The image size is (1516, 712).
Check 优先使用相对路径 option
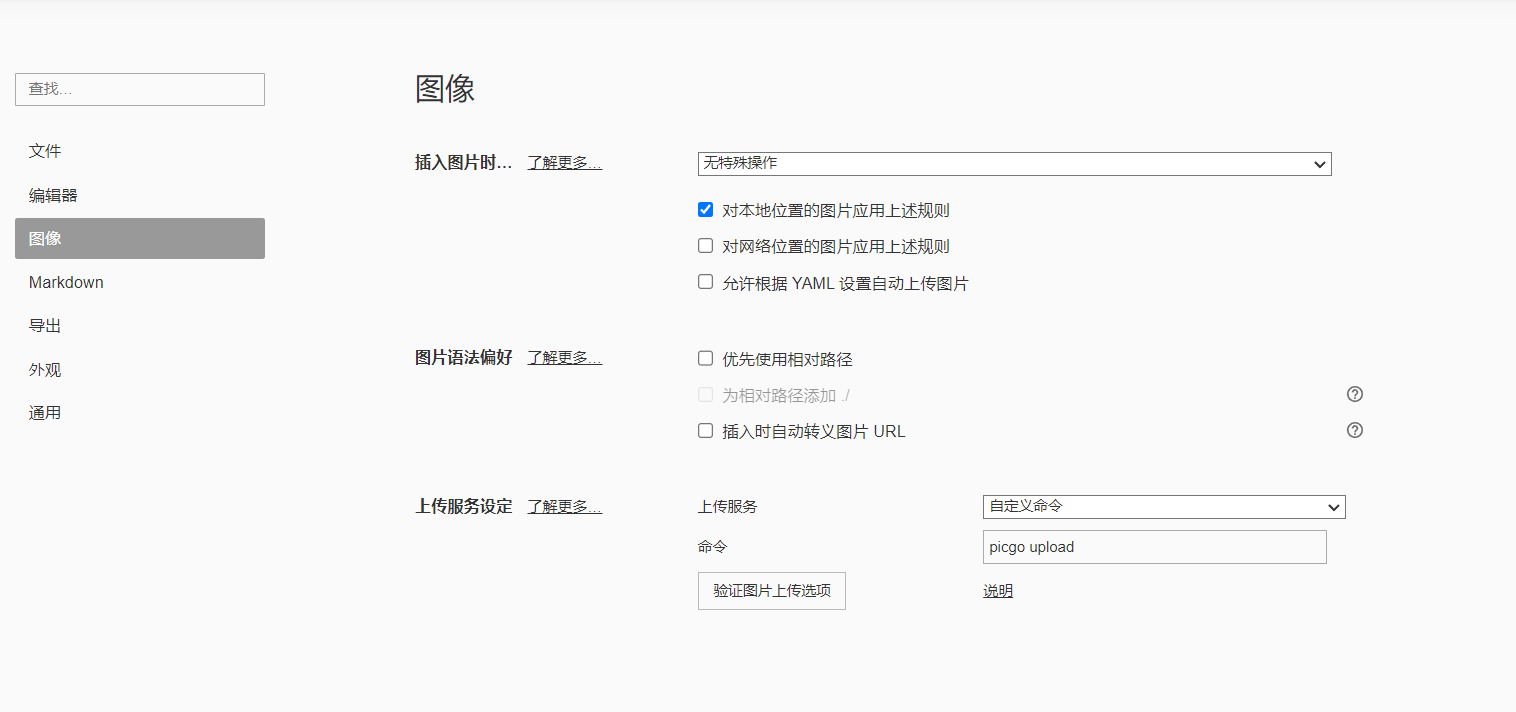[x=706, y=359]
